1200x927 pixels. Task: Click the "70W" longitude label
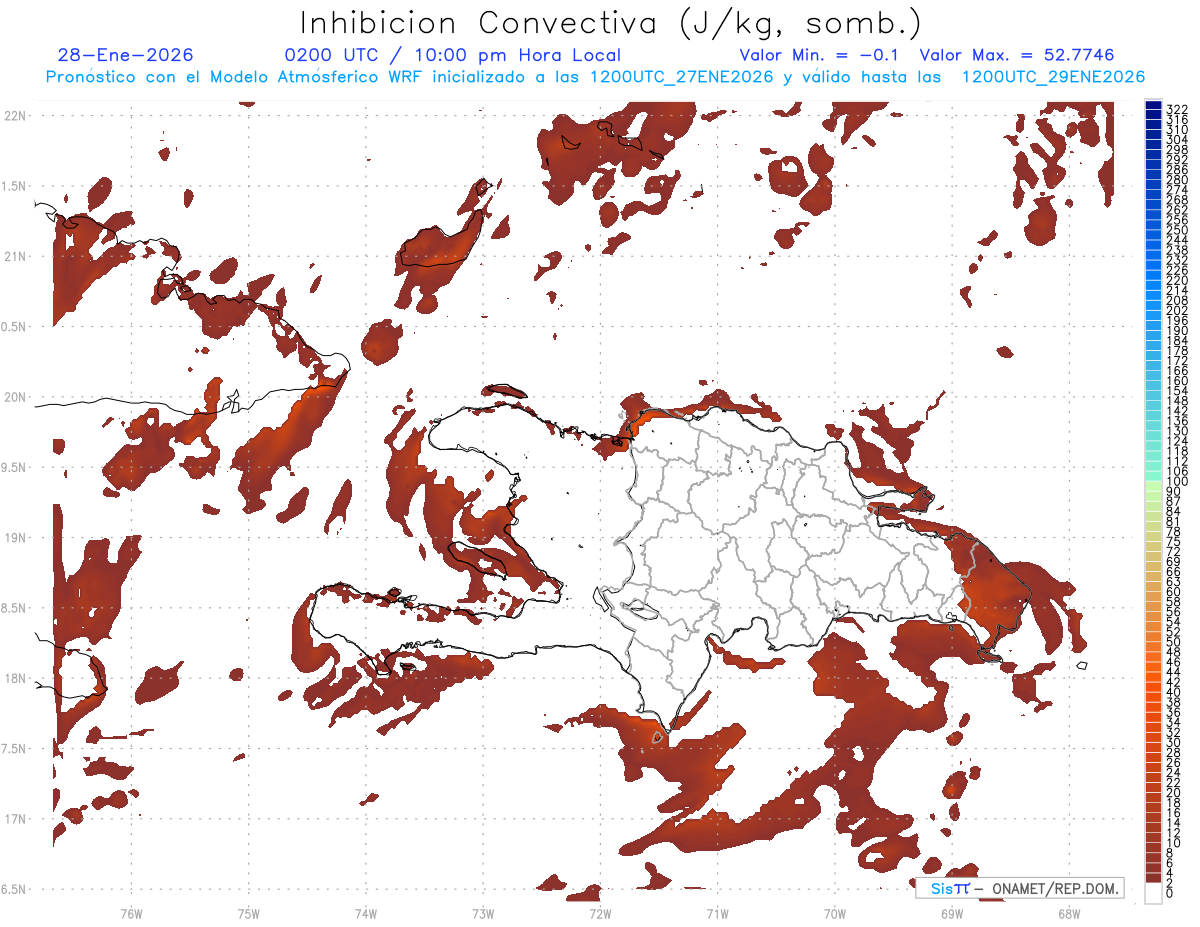click(834, 913)
